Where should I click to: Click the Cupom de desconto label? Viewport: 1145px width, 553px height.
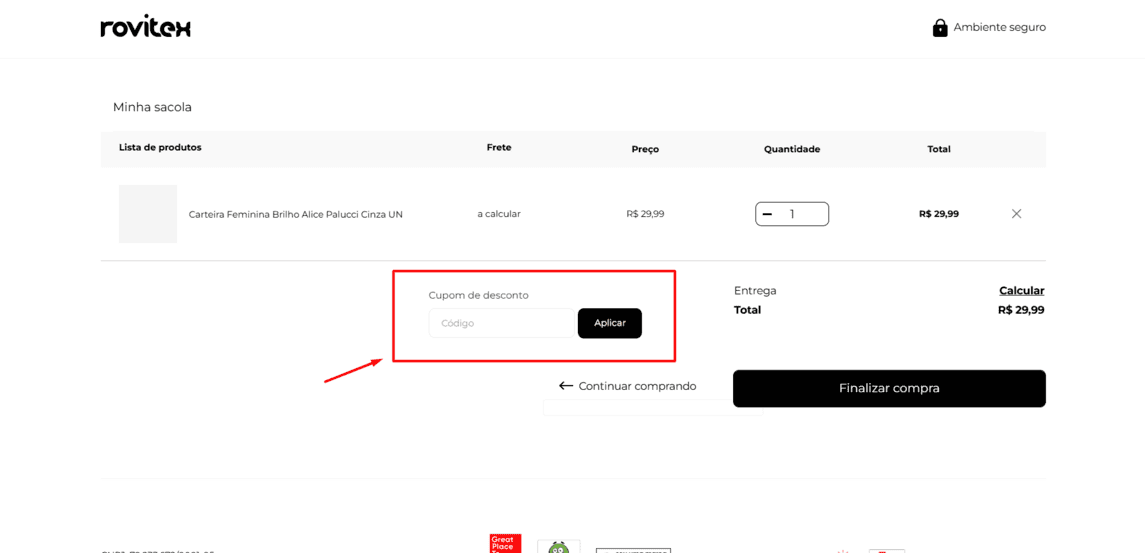(x=478, y=295)
